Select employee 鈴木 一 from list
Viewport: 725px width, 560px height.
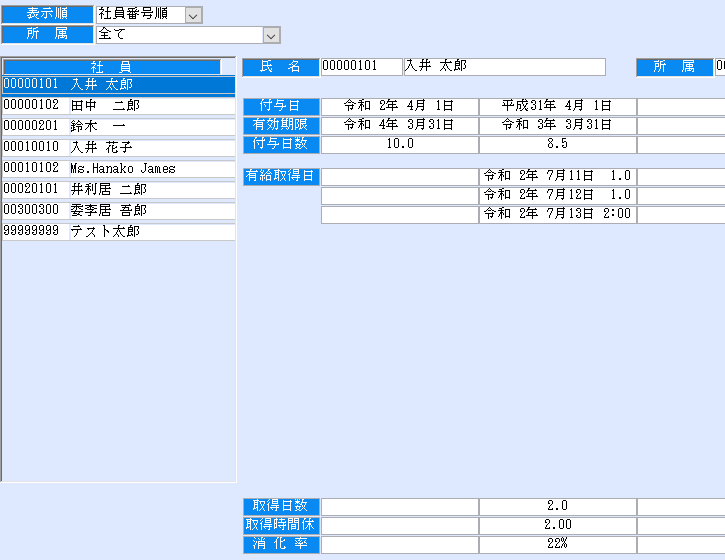[x=118, y=127]
